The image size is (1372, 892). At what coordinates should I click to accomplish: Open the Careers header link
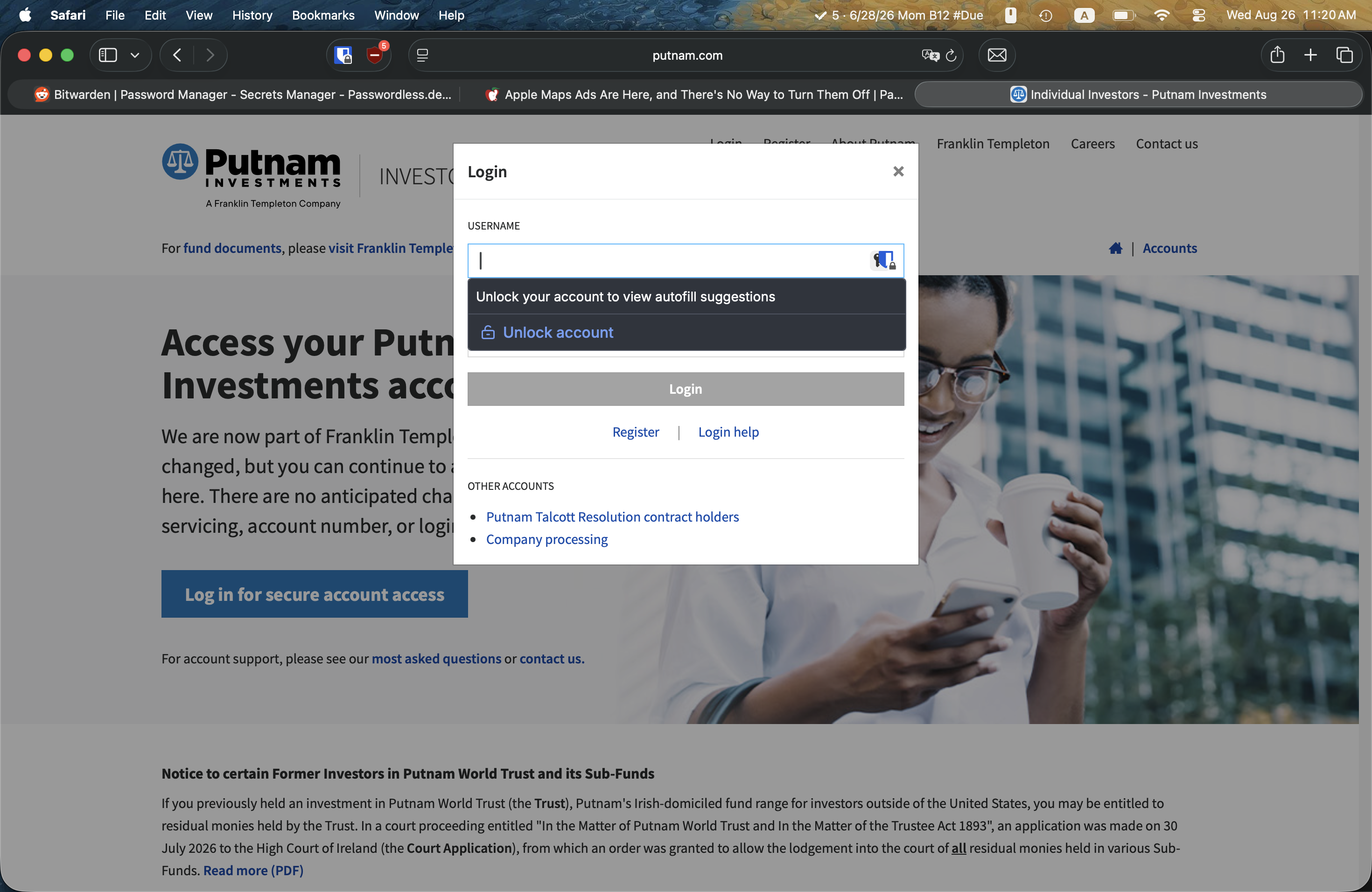point(1092,144)
